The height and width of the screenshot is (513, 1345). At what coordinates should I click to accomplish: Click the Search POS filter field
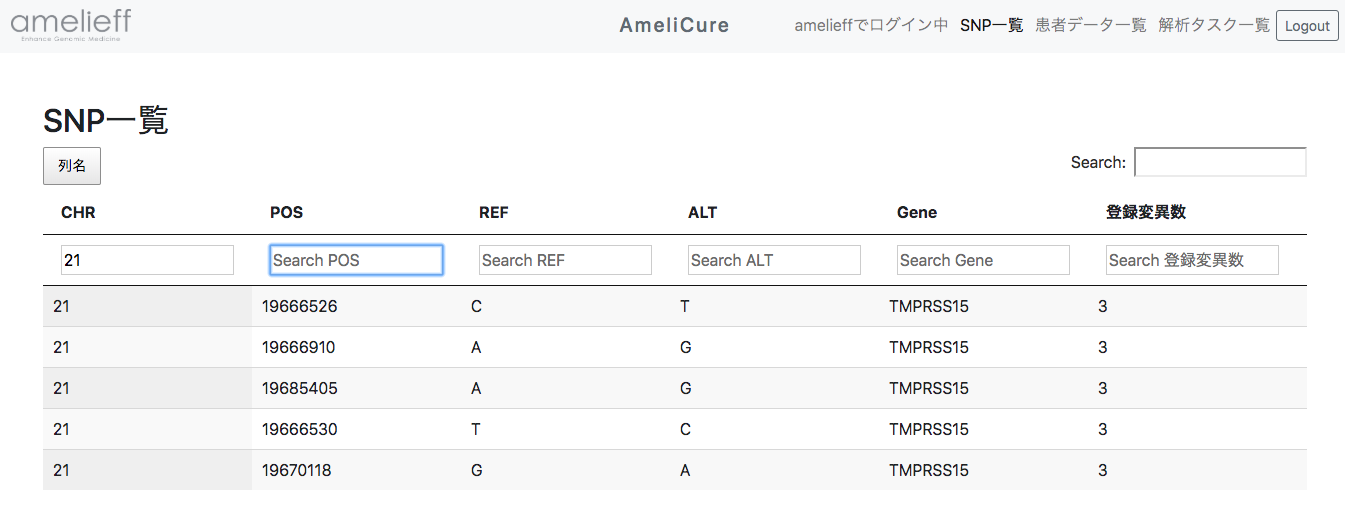356,260
